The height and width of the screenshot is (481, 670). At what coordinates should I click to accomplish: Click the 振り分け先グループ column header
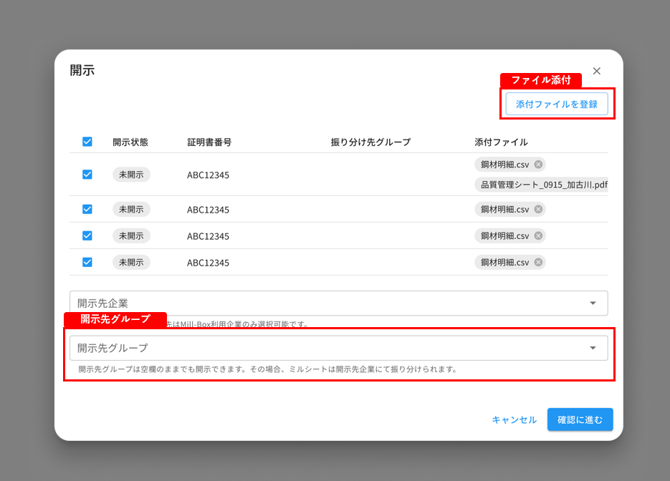(x=371, y=142)
